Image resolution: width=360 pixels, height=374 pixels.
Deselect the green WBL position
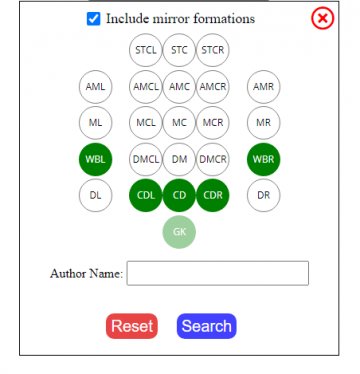(95, 159)
